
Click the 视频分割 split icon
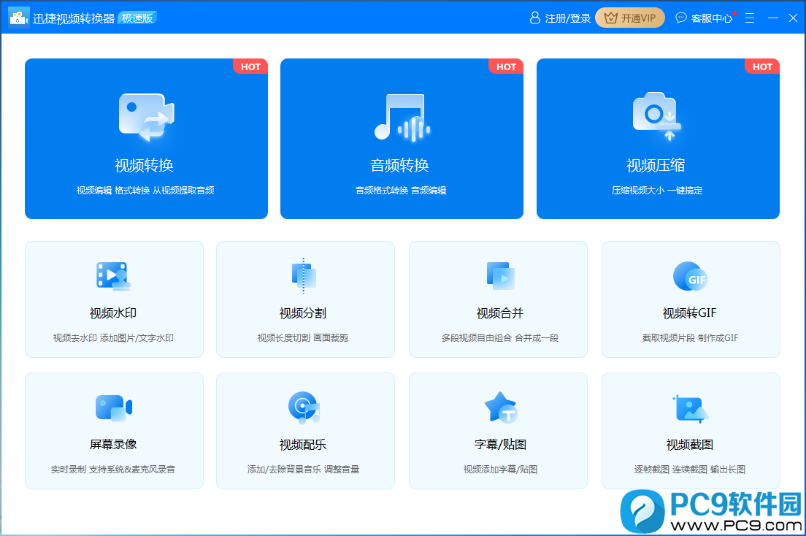[x=303, y=276]
